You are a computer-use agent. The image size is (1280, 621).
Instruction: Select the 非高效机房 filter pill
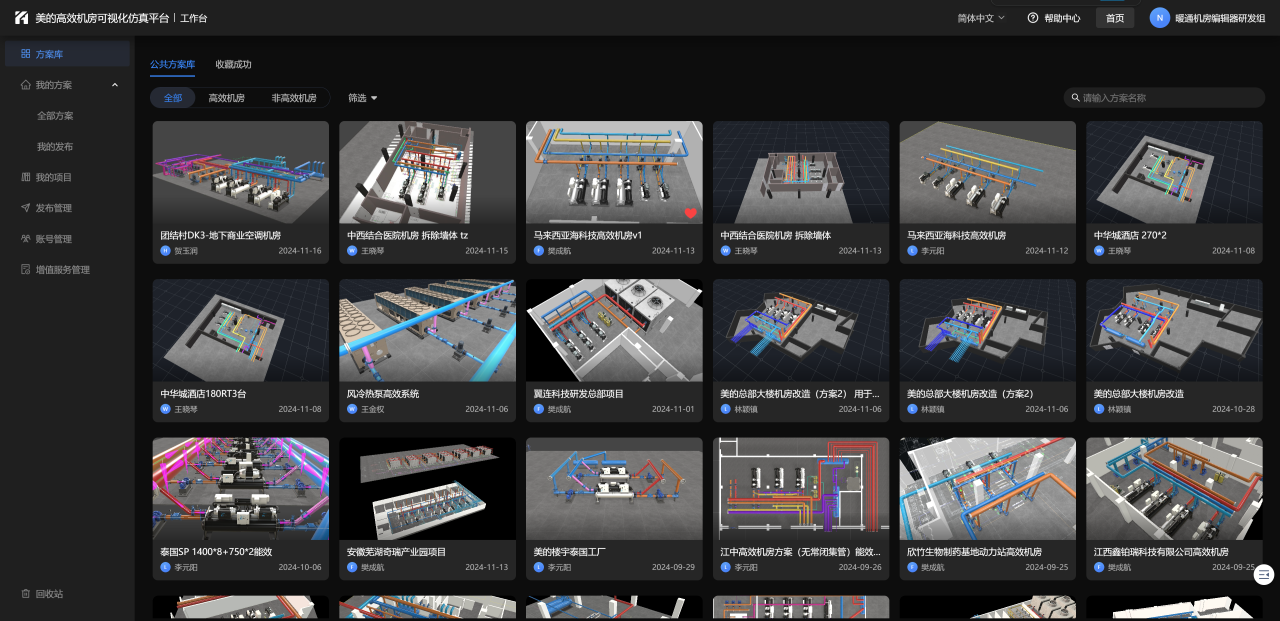click(x=294, y=98)
